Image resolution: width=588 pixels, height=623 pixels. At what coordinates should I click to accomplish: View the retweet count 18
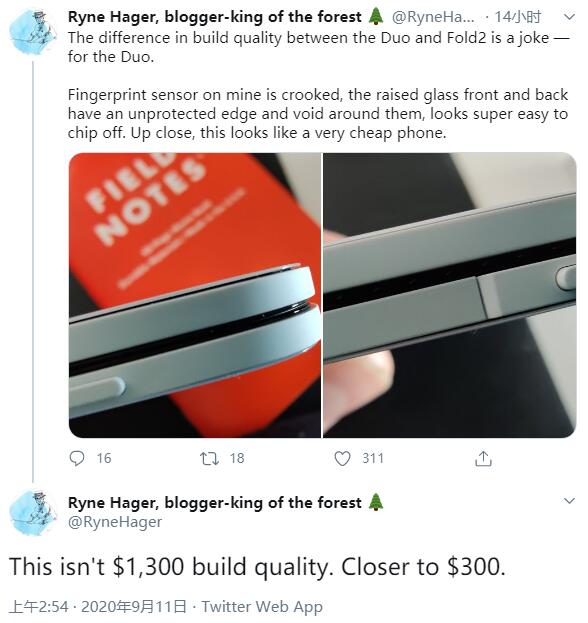[237, 458]
